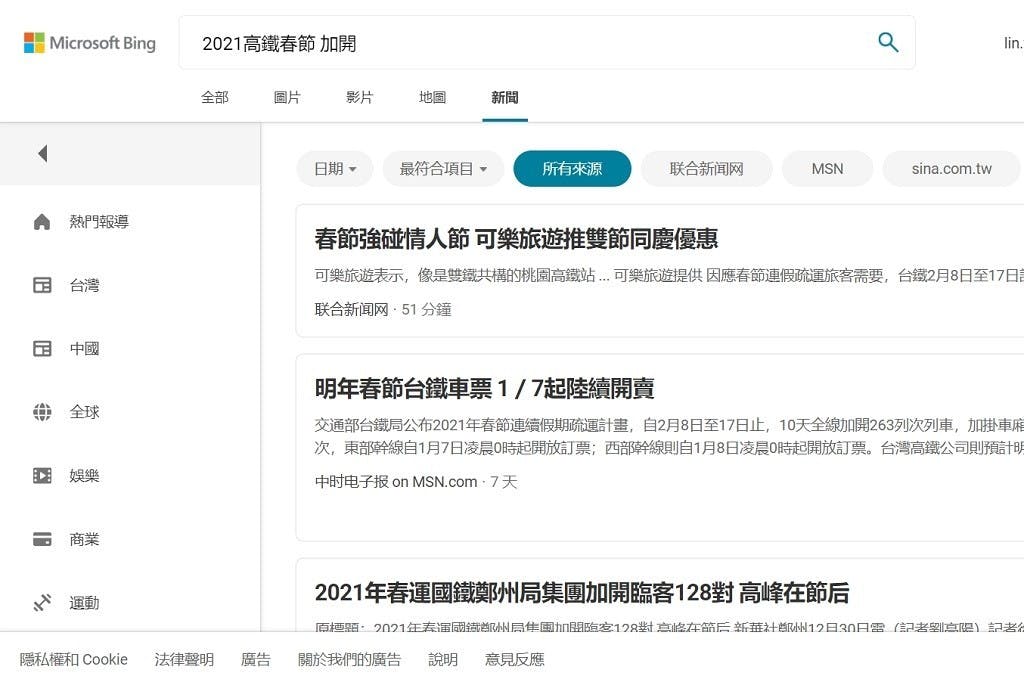The width and height of the screenshot is (1024, 679).
Task: Click the globe icon for 全球
Action: [x=42, y=412]
